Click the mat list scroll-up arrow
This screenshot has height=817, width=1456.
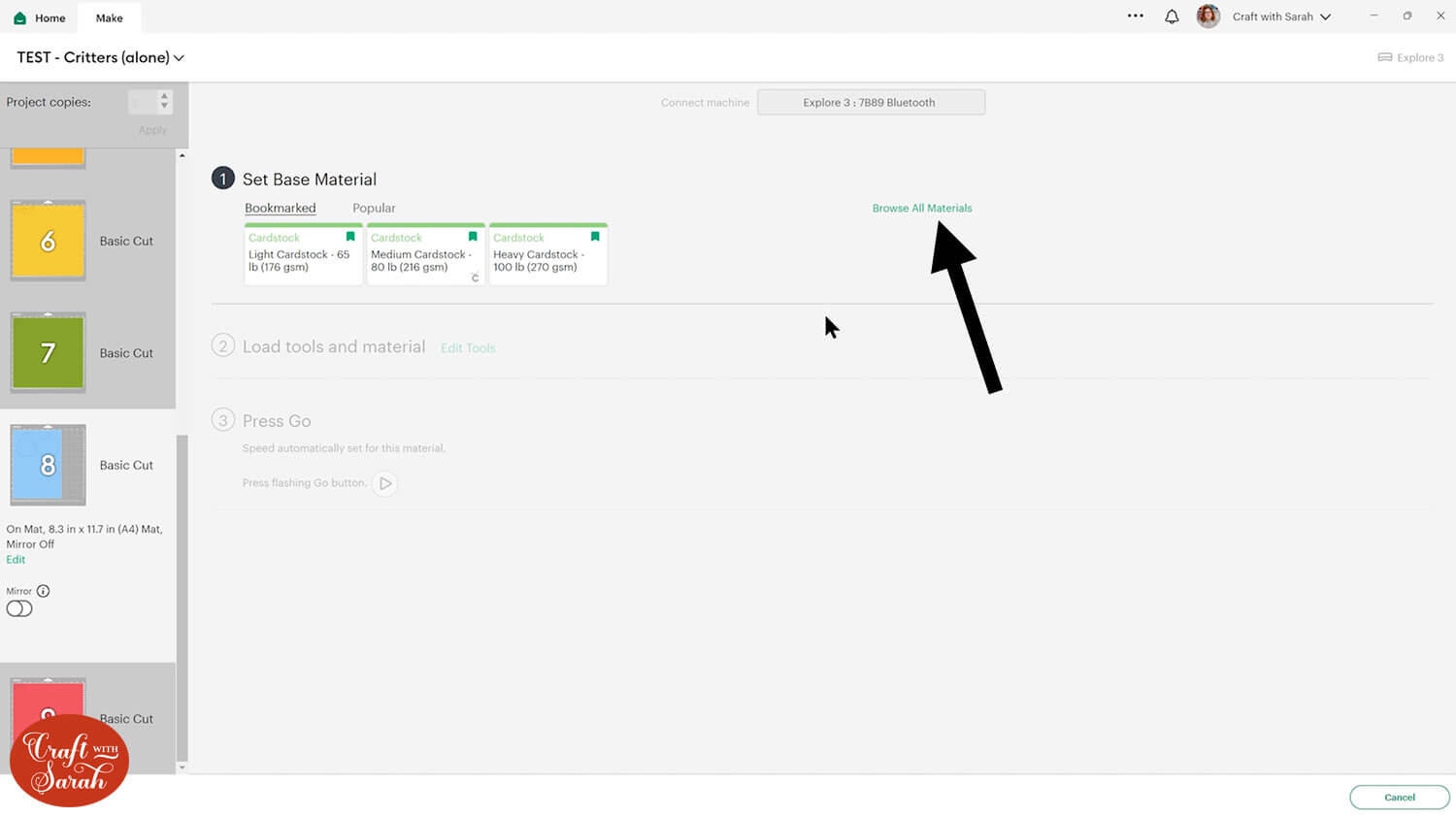[x=182, y=155]
